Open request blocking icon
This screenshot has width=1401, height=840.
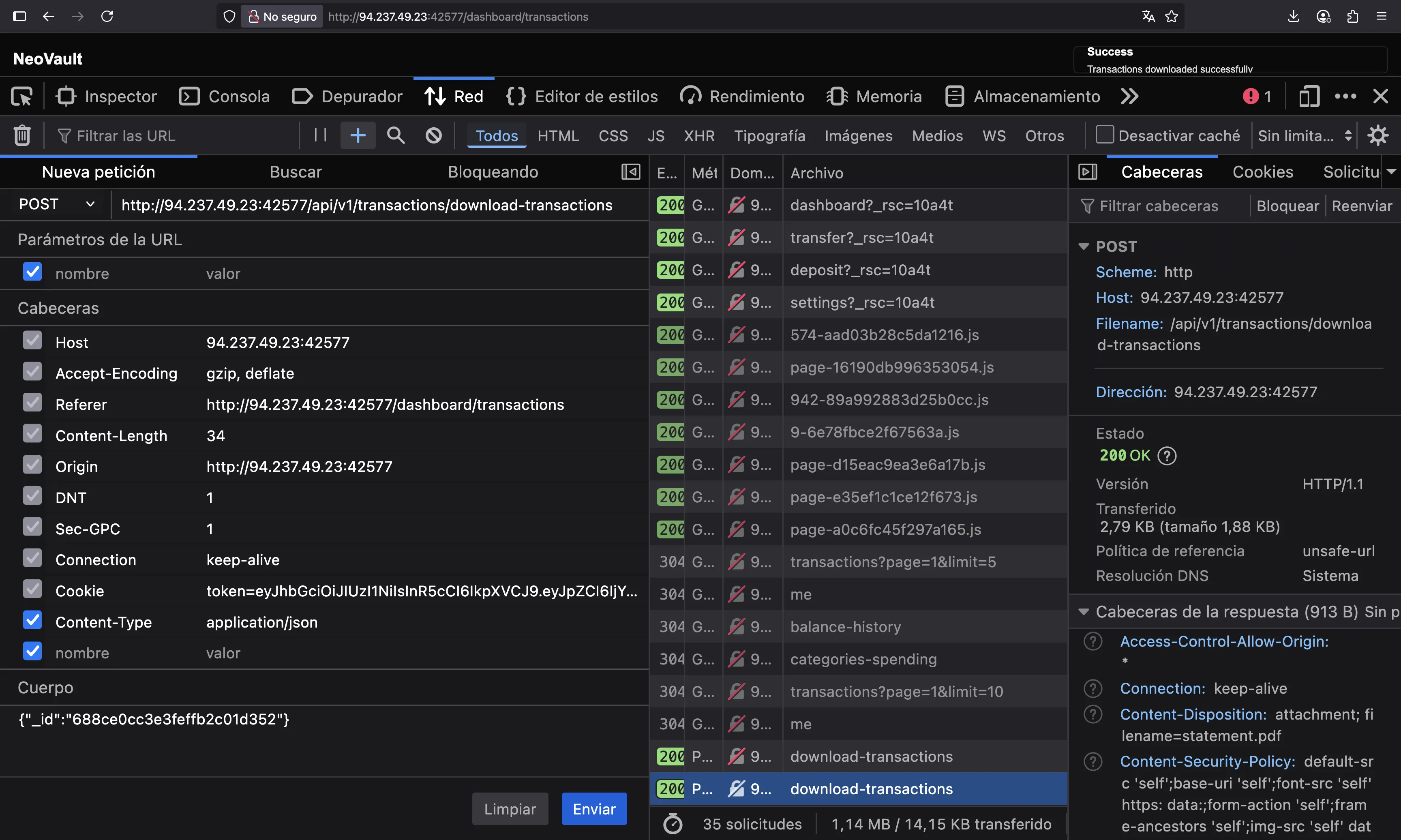coord(433,135)
